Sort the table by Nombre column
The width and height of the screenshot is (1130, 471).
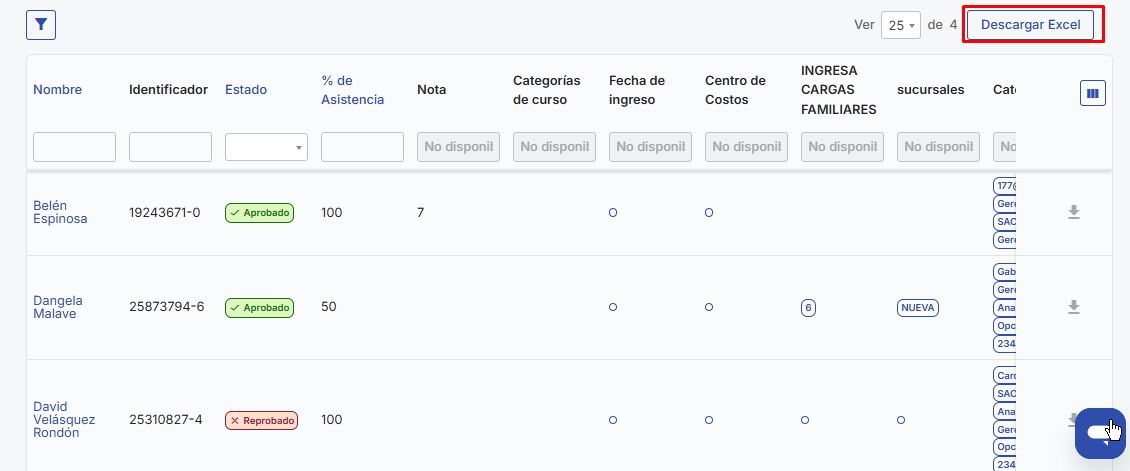57,90
